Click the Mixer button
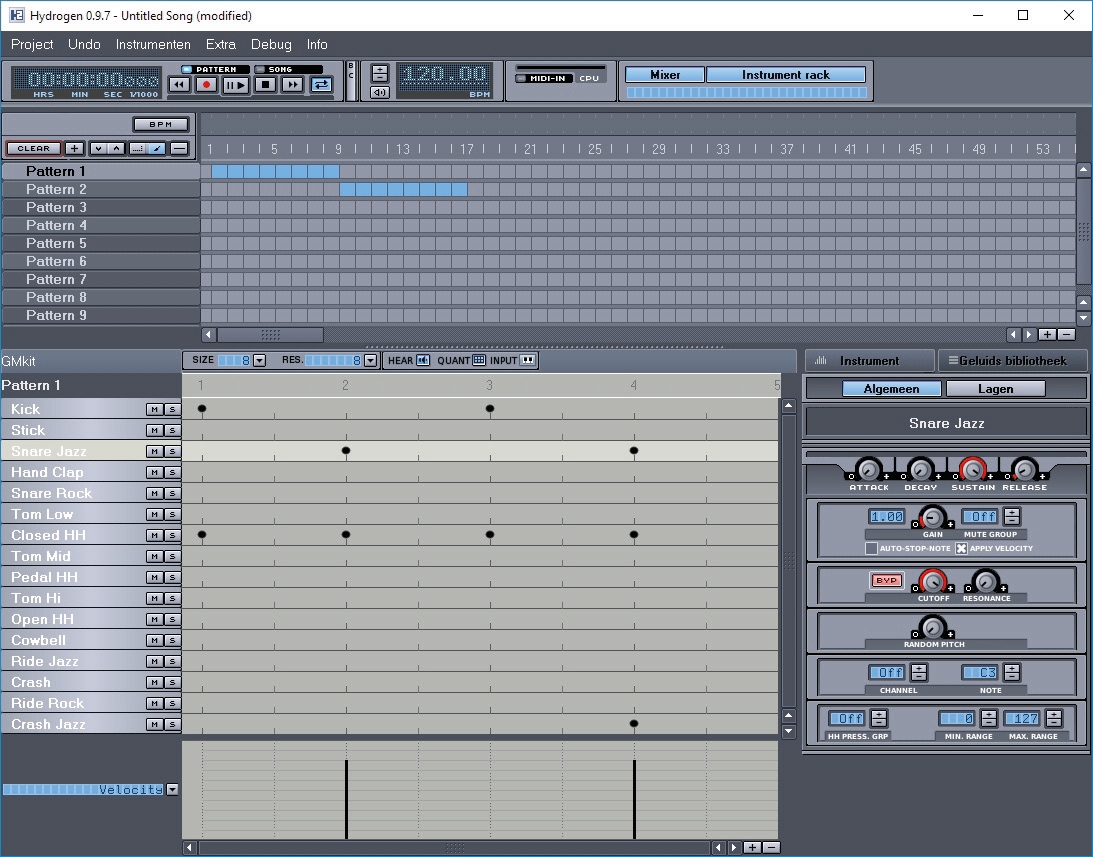This screenshot has height=857, width=1093. tap(665, 75)
